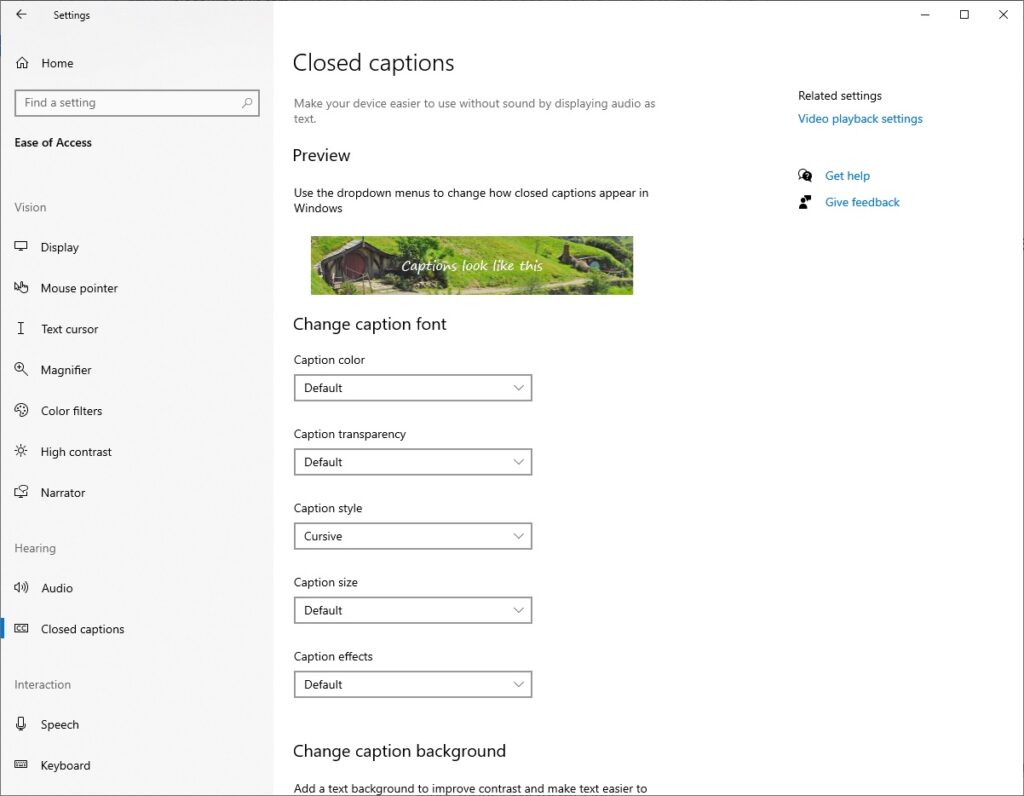Select the High contrast sun icon
The image size is (1024, 796).
pos(21,452)
